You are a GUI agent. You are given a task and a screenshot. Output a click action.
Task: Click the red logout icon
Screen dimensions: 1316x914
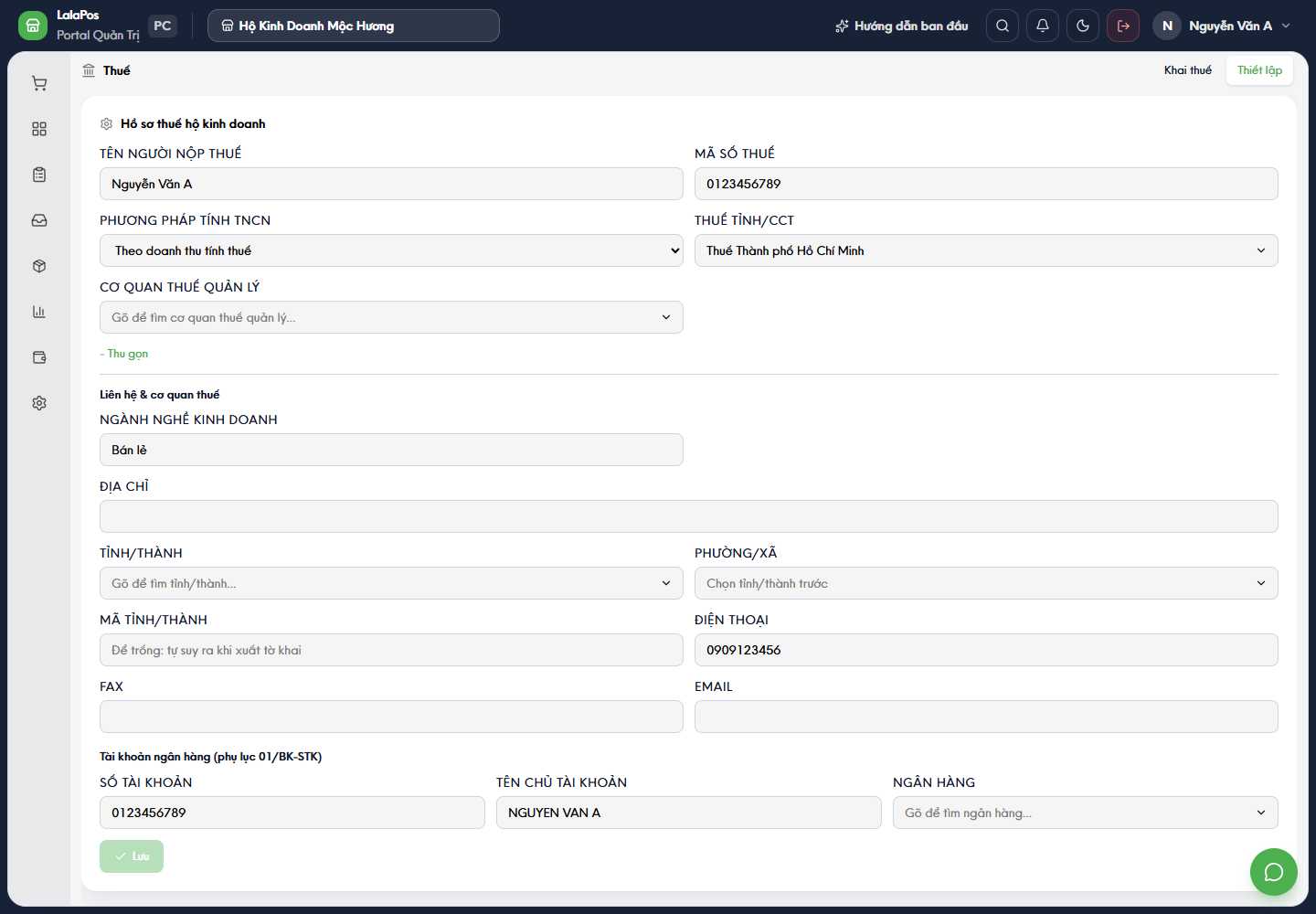(x=1123, y=26)
